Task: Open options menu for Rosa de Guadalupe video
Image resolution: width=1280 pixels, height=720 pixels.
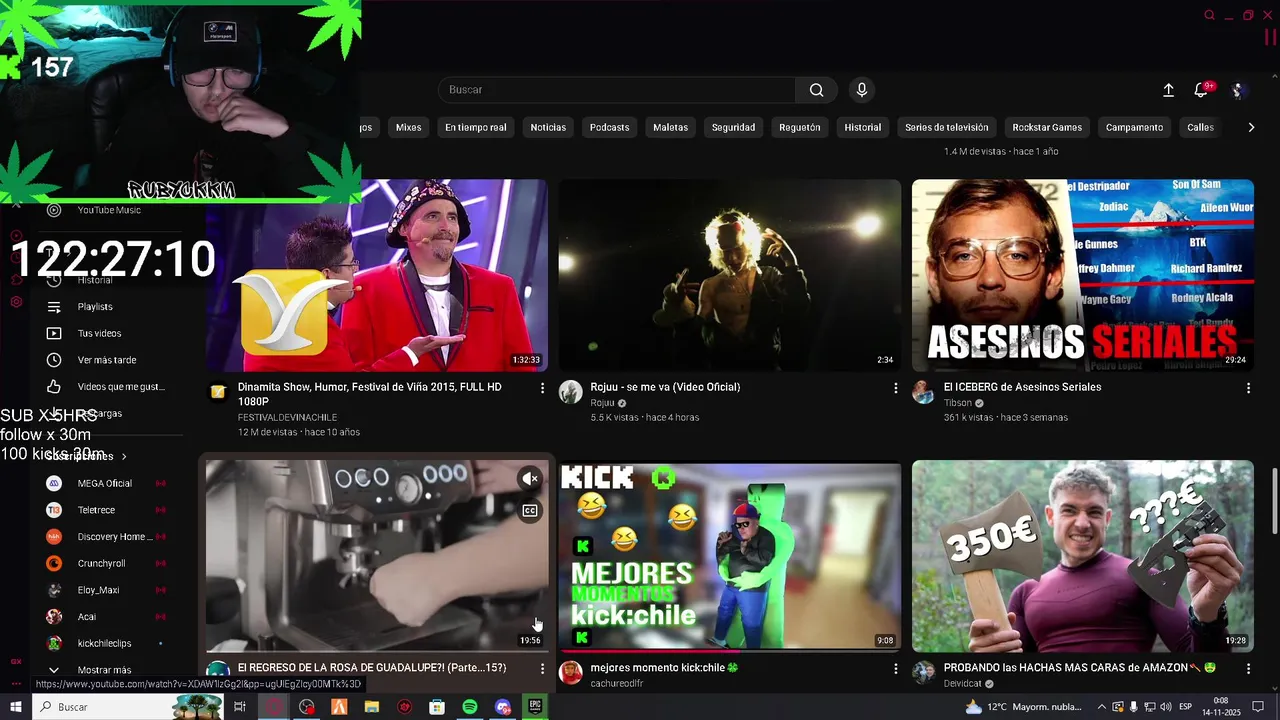Action: coord(542,669)
